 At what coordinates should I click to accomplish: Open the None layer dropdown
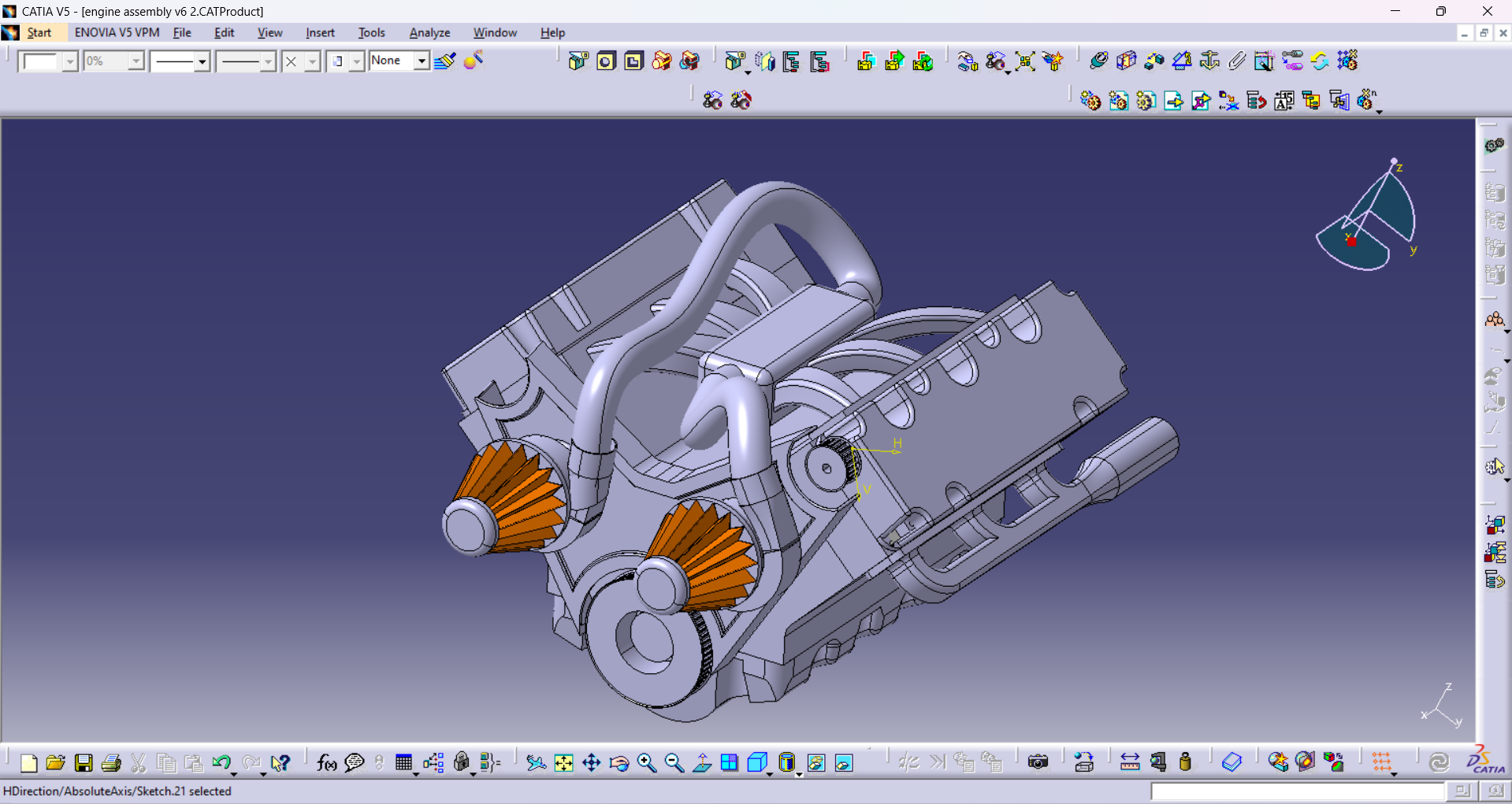click(422, 61)
